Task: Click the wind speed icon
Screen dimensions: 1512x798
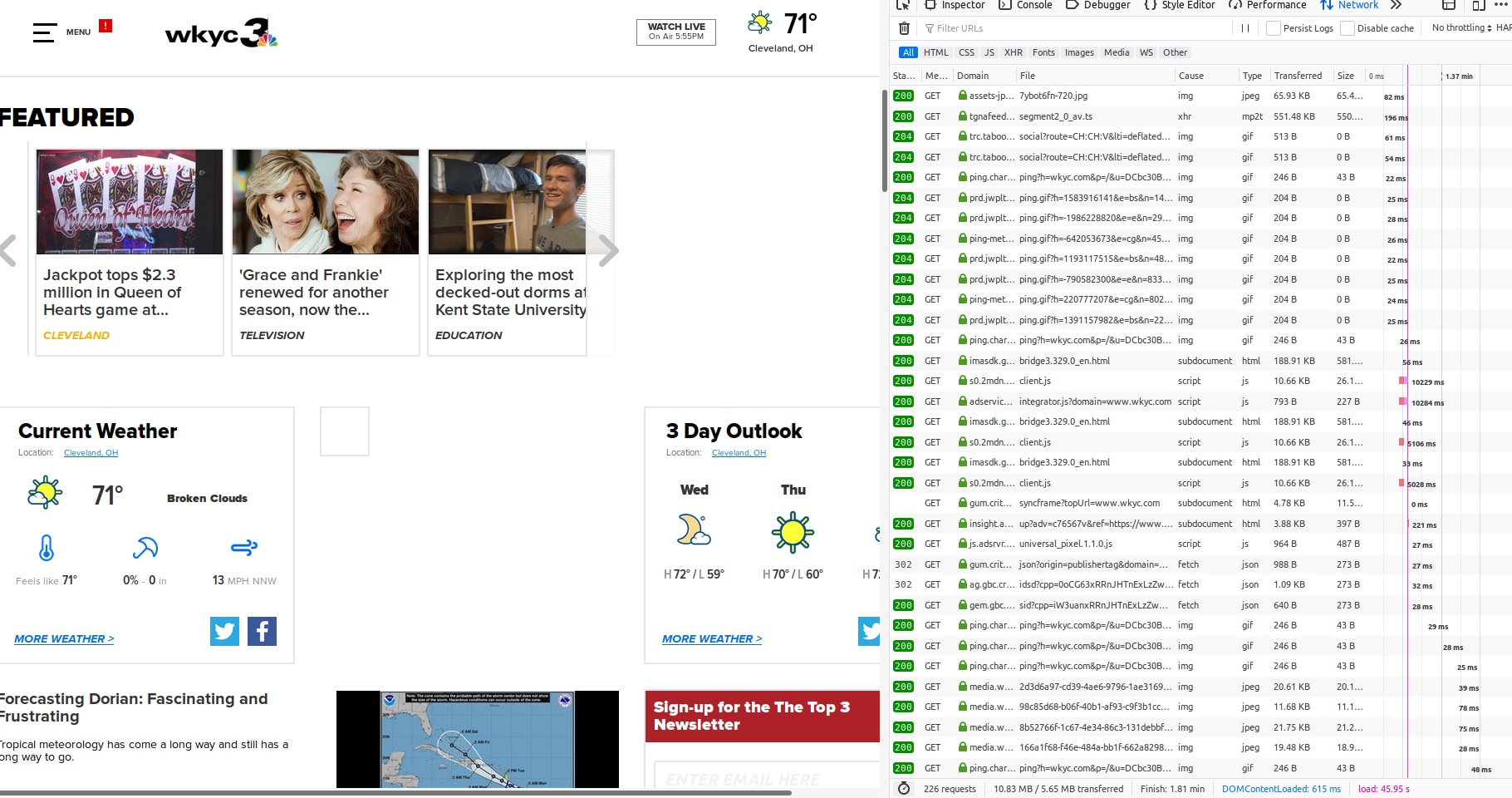Action: tap(244, 547)
